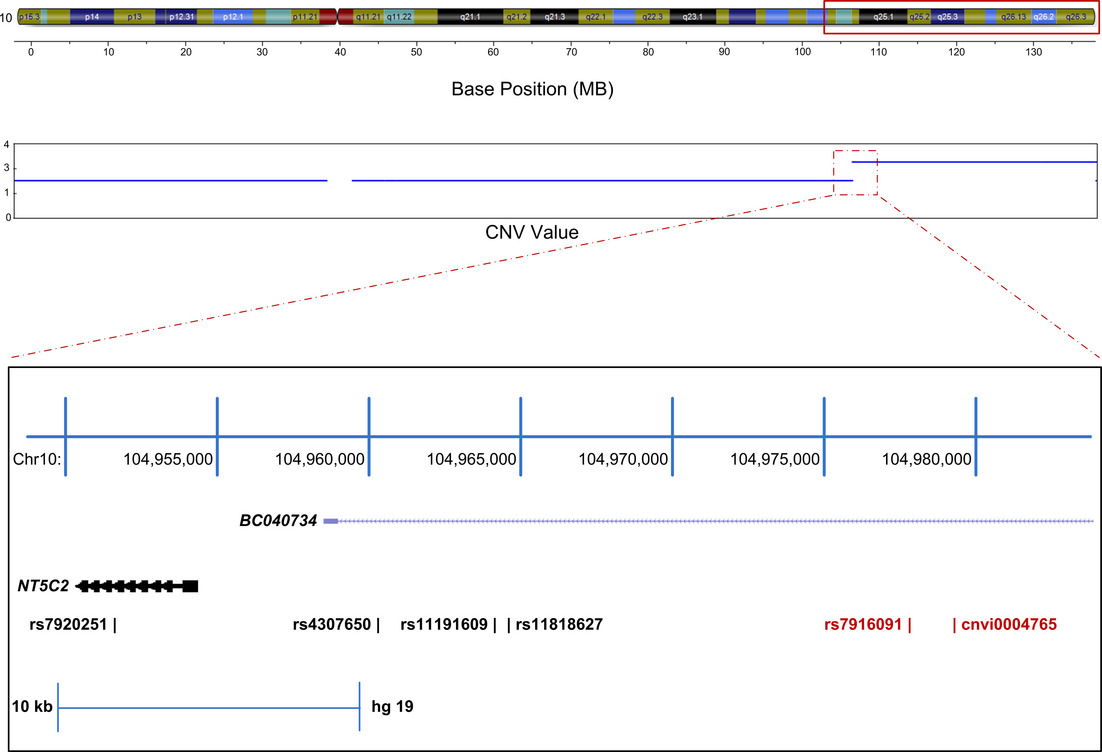
Task: Click the NT5C2 gene name
Action: [x=44, y=585]
